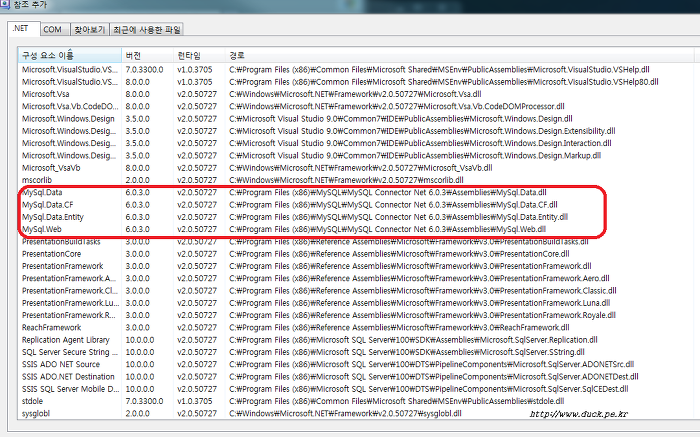Image resolution: width=700 pixels, height=437 pixels.
Task: Click the path ending in MySql.Data.Entity.dll
Action: (399, 217)
